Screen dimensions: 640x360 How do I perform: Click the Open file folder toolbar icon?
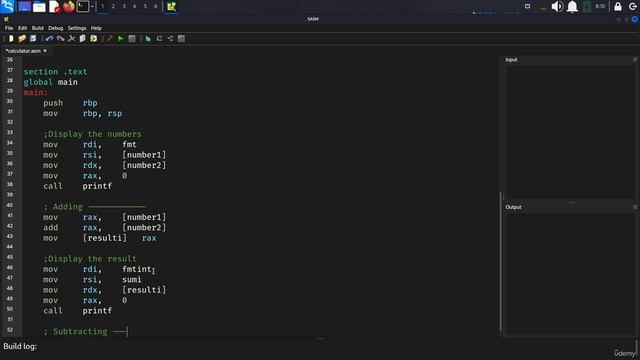click(x=22, y=38)
